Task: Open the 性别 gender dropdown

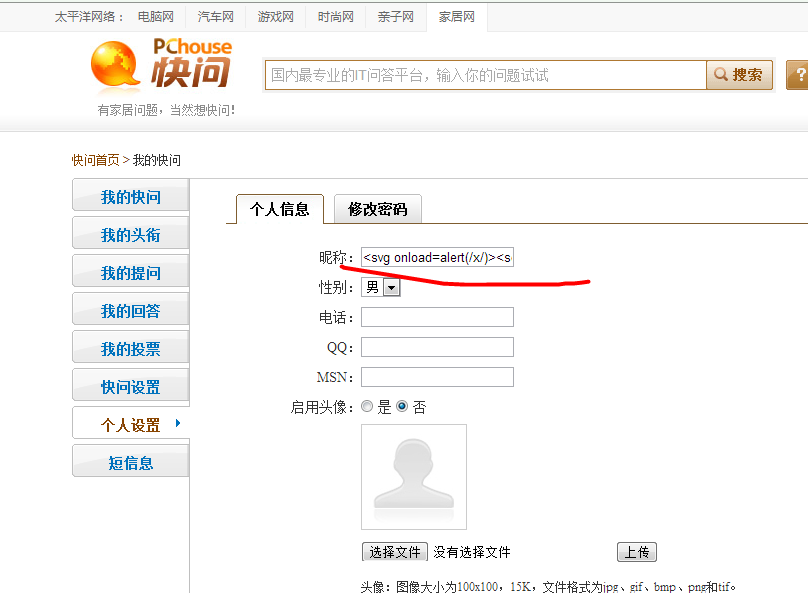Action: click(381, 287)
